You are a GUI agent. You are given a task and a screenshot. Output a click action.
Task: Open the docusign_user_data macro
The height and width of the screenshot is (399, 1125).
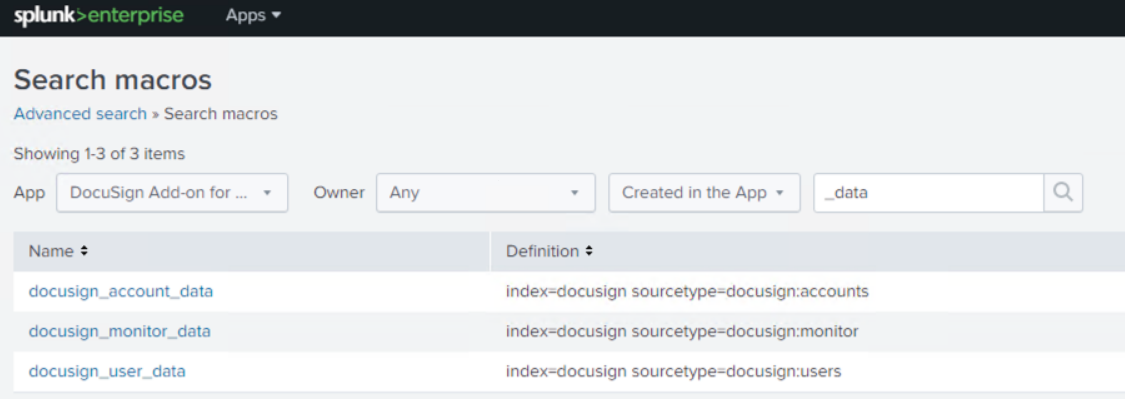pyautogui.click(x=107, y=372)
